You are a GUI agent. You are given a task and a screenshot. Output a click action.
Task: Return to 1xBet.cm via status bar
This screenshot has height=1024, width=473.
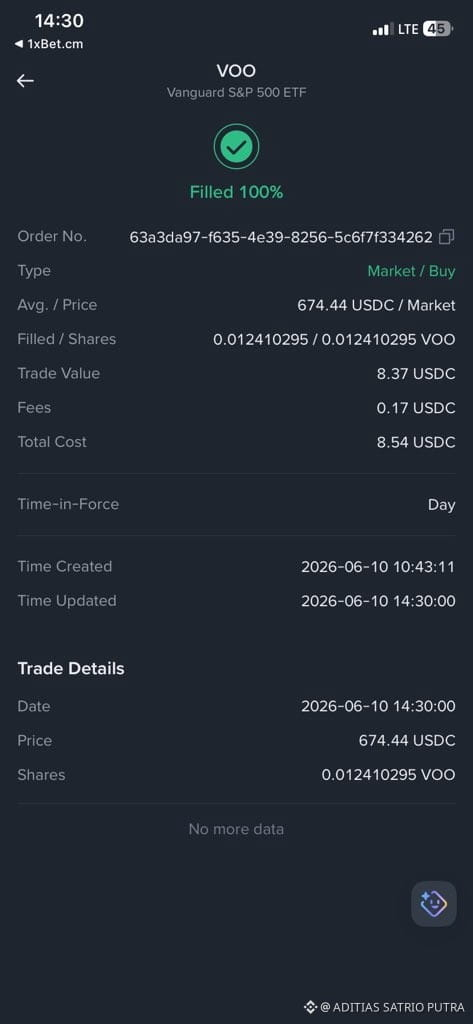point(49,44)
